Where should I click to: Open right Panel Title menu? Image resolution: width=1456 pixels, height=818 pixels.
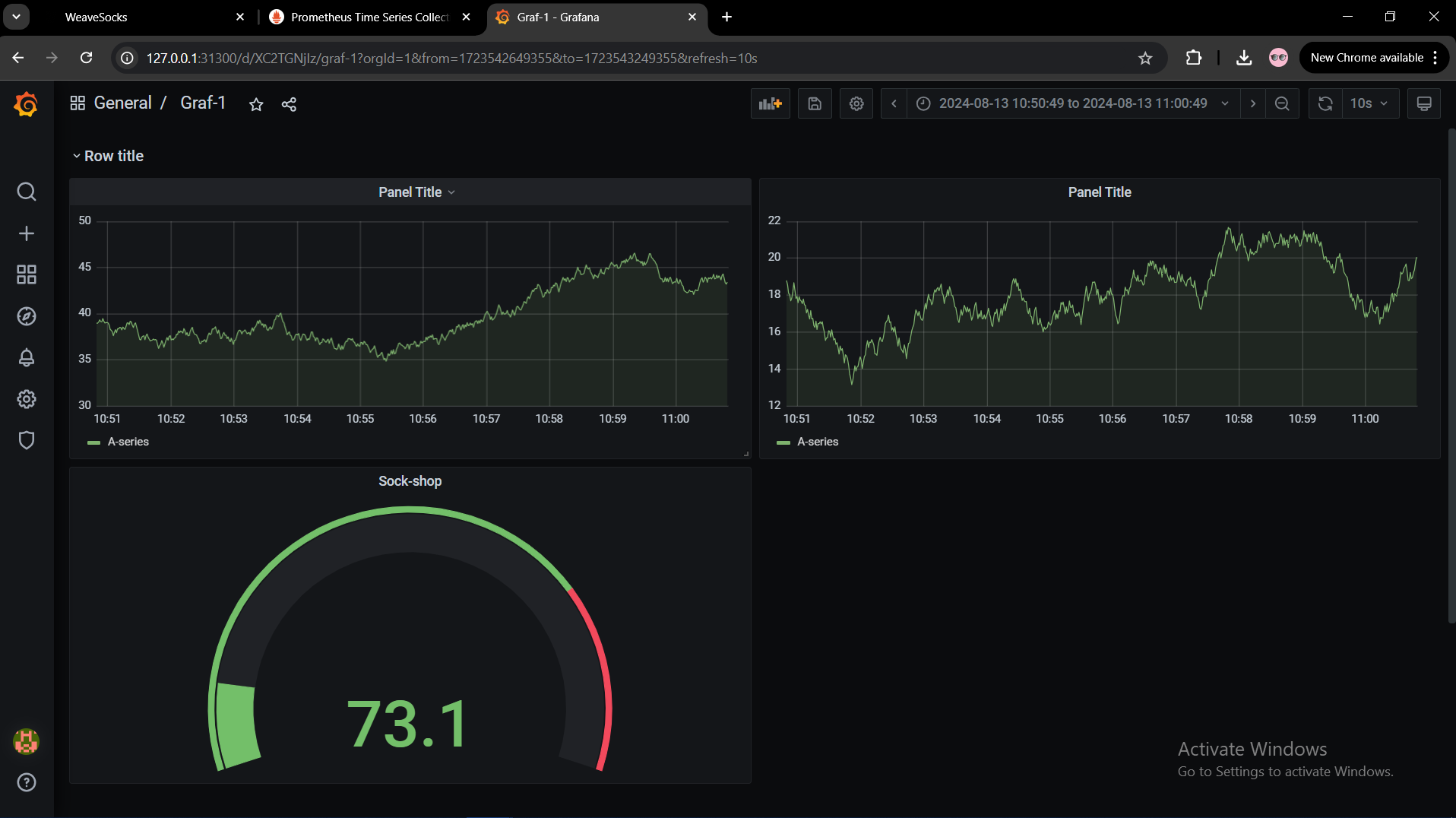coord(1100,192)
